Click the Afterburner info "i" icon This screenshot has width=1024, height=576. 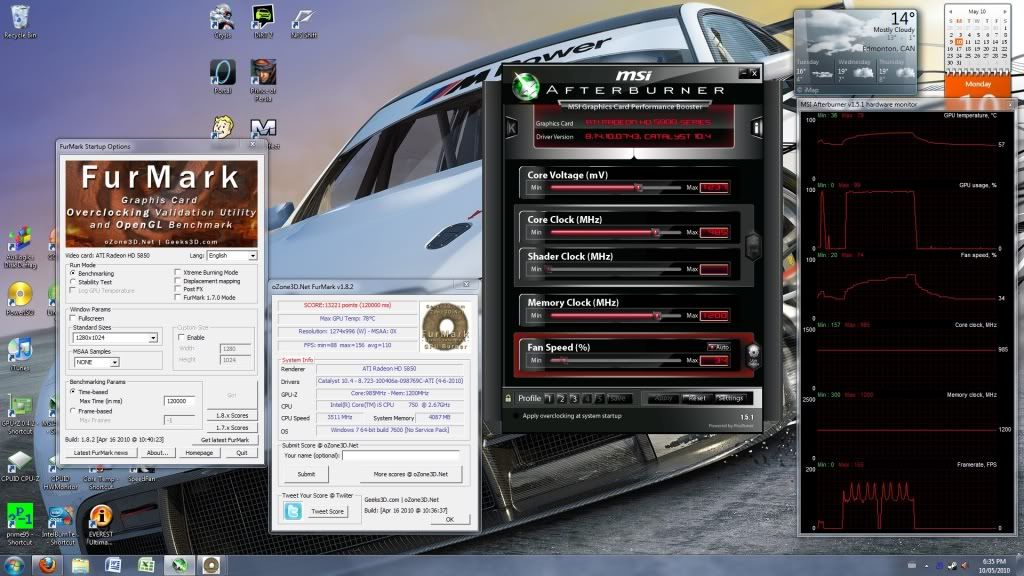757,127
